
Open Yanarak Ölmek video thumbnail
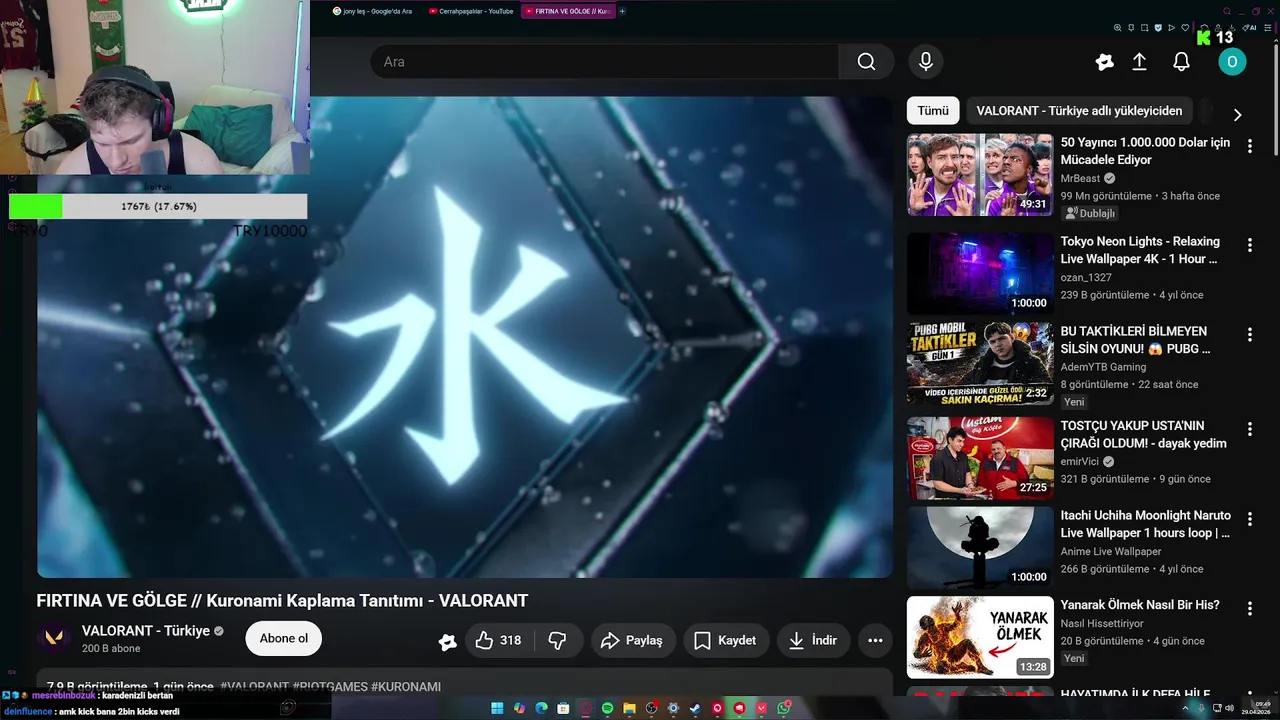coord(980,637)
